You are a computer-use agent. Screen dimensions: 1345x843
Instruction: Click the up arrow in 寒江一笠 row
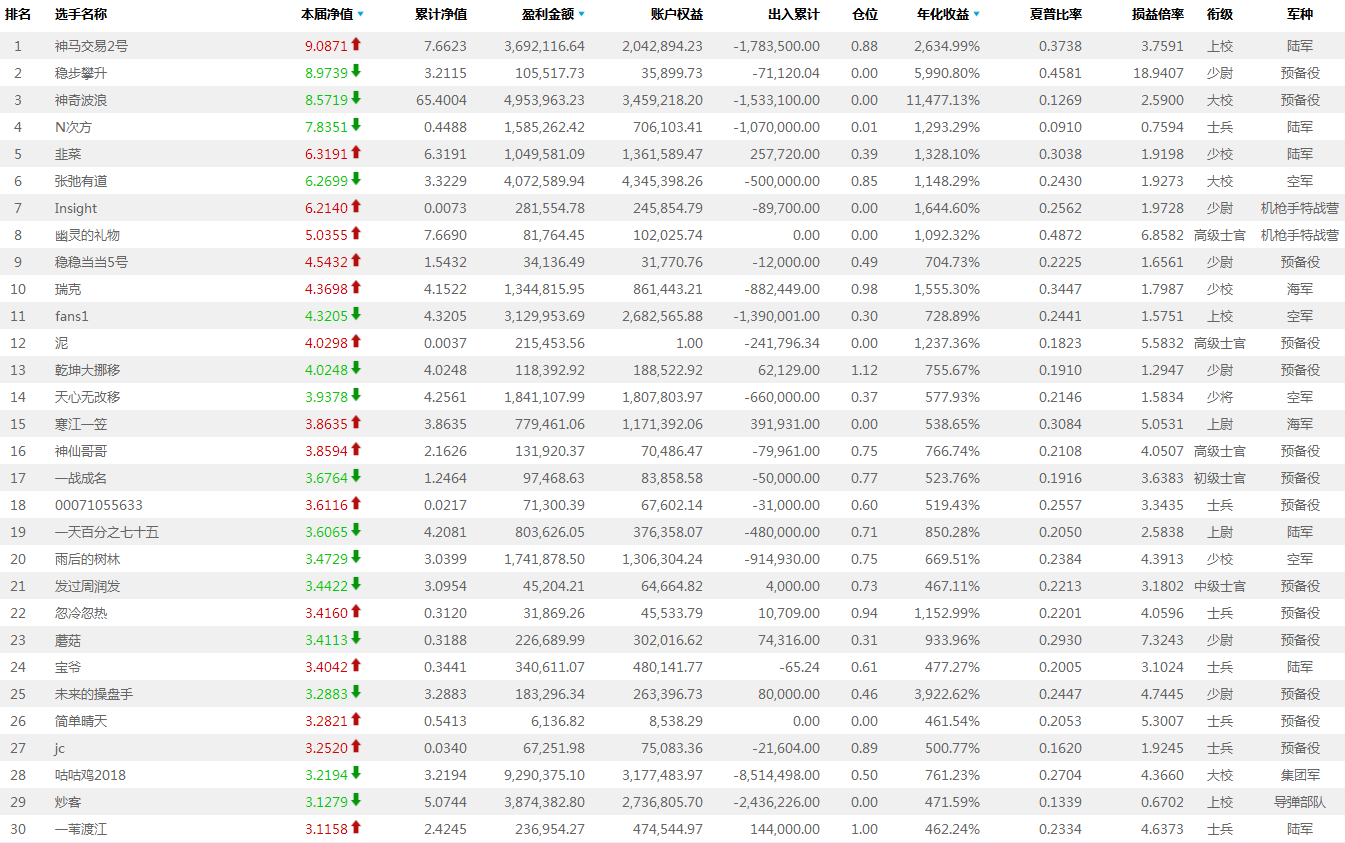click(356, 422)
